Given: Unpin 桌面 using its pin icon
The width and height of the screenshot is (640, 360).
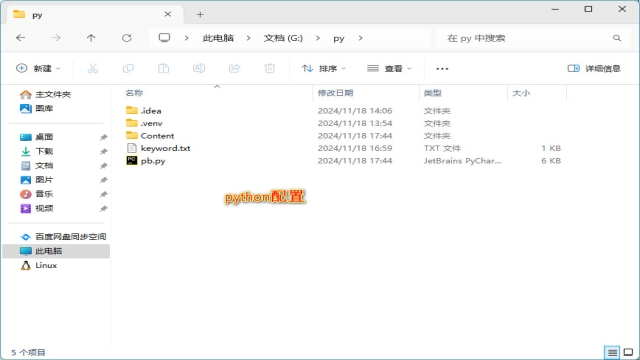Looking at the screenshot, I should coord(104,137).
